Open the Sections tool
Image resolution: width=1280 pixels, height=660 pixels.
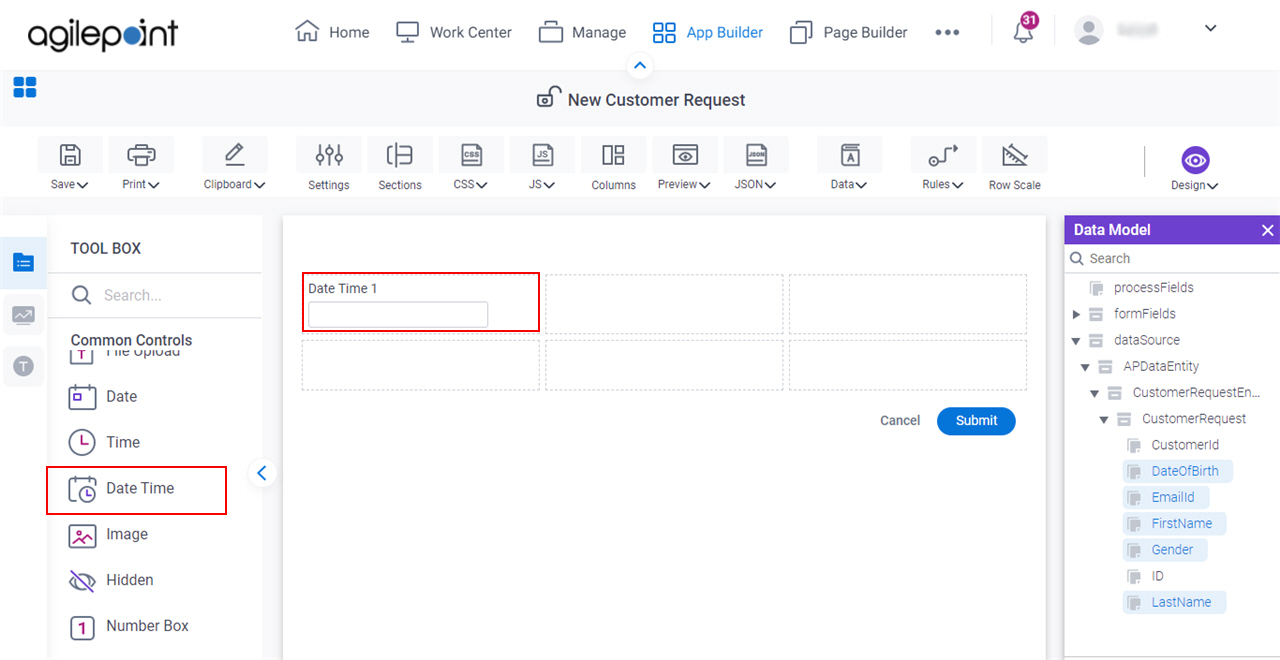pyautogui.click(x=400, y=165)
